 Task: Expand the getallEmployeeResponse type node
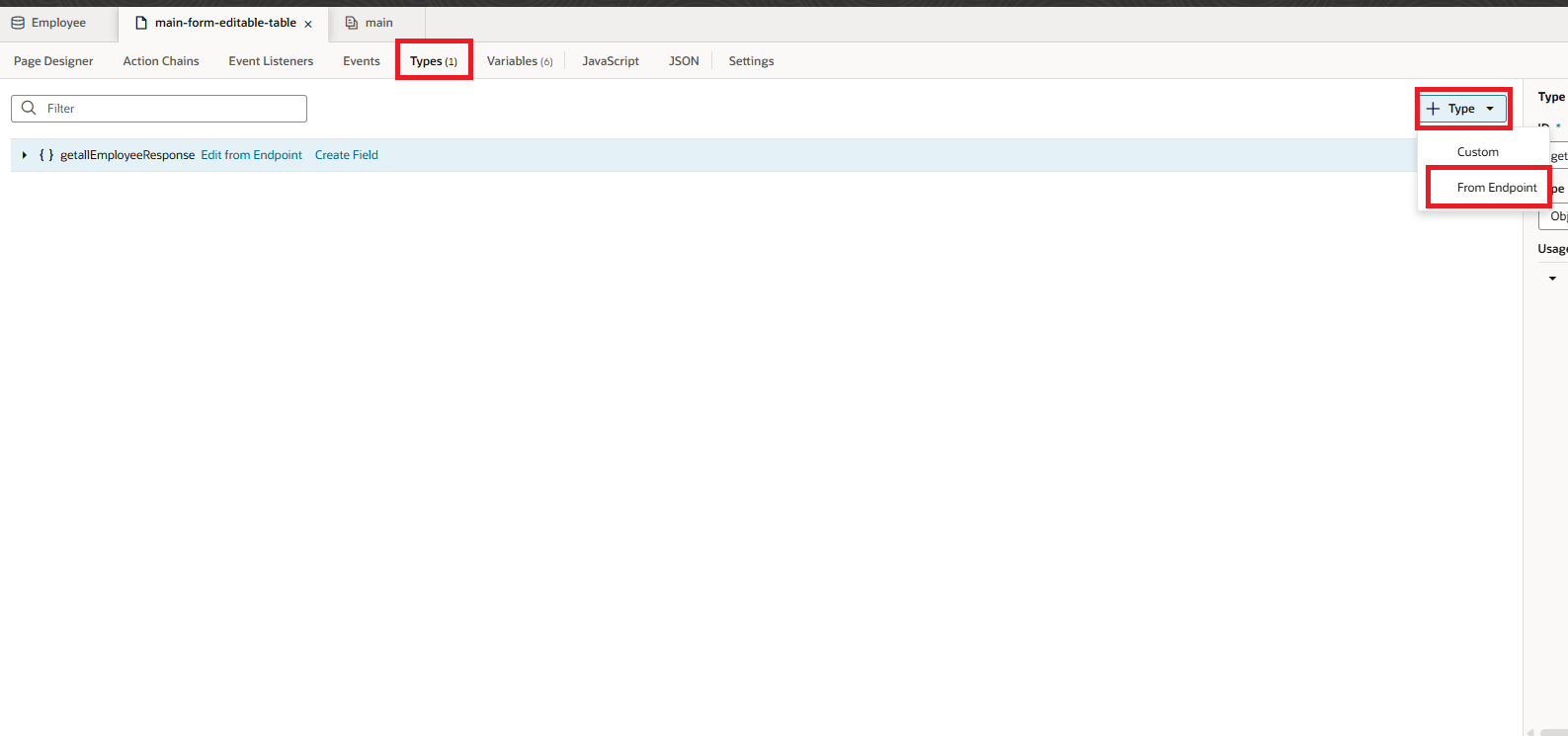24,155
